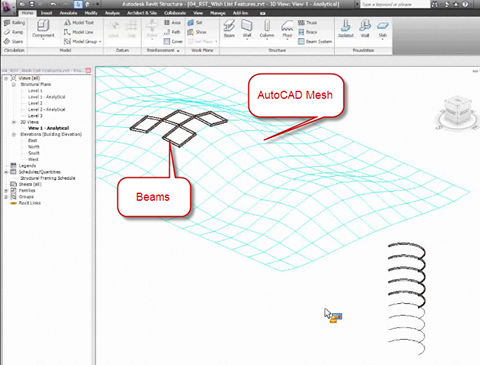Select the Brace tool
The height and width of the screenshot is (365, 480).
point(307,32)
